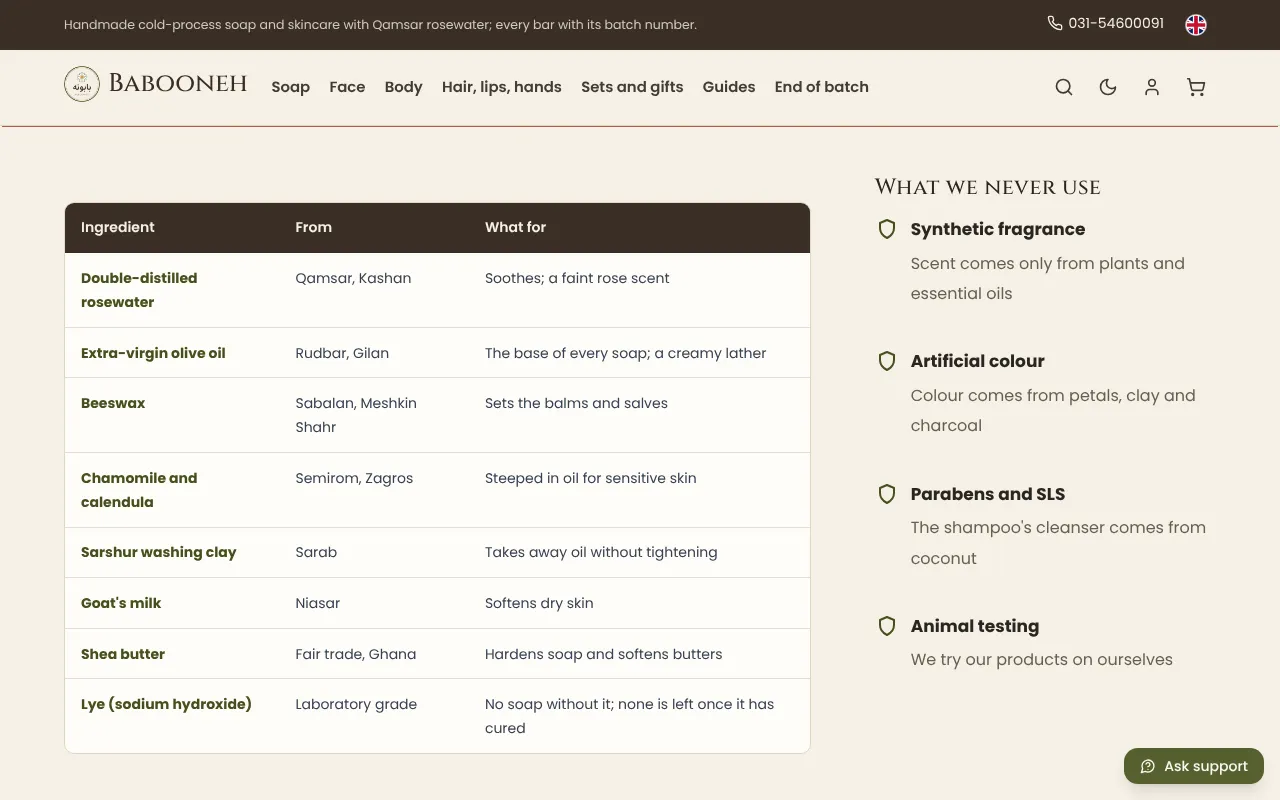Click the Ingredient column header
The height and width of the screenshot is (800, 1280).
pyautogui.click(x=118, y=227)
